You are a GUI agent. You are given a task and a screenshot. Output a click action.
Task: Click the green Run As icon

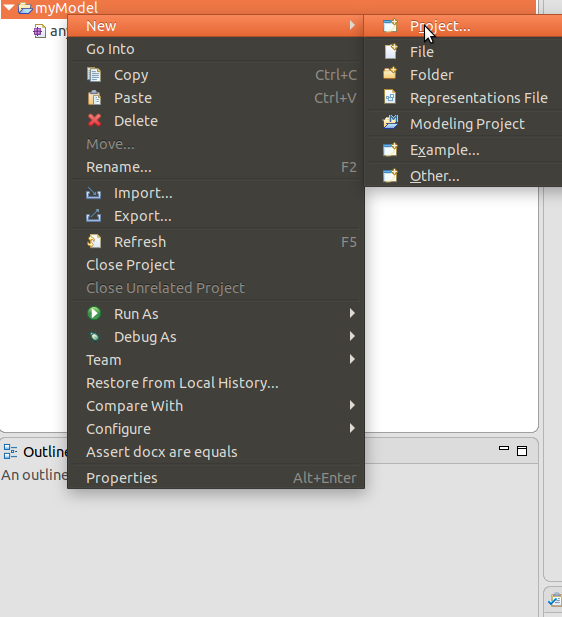point(94,314)
